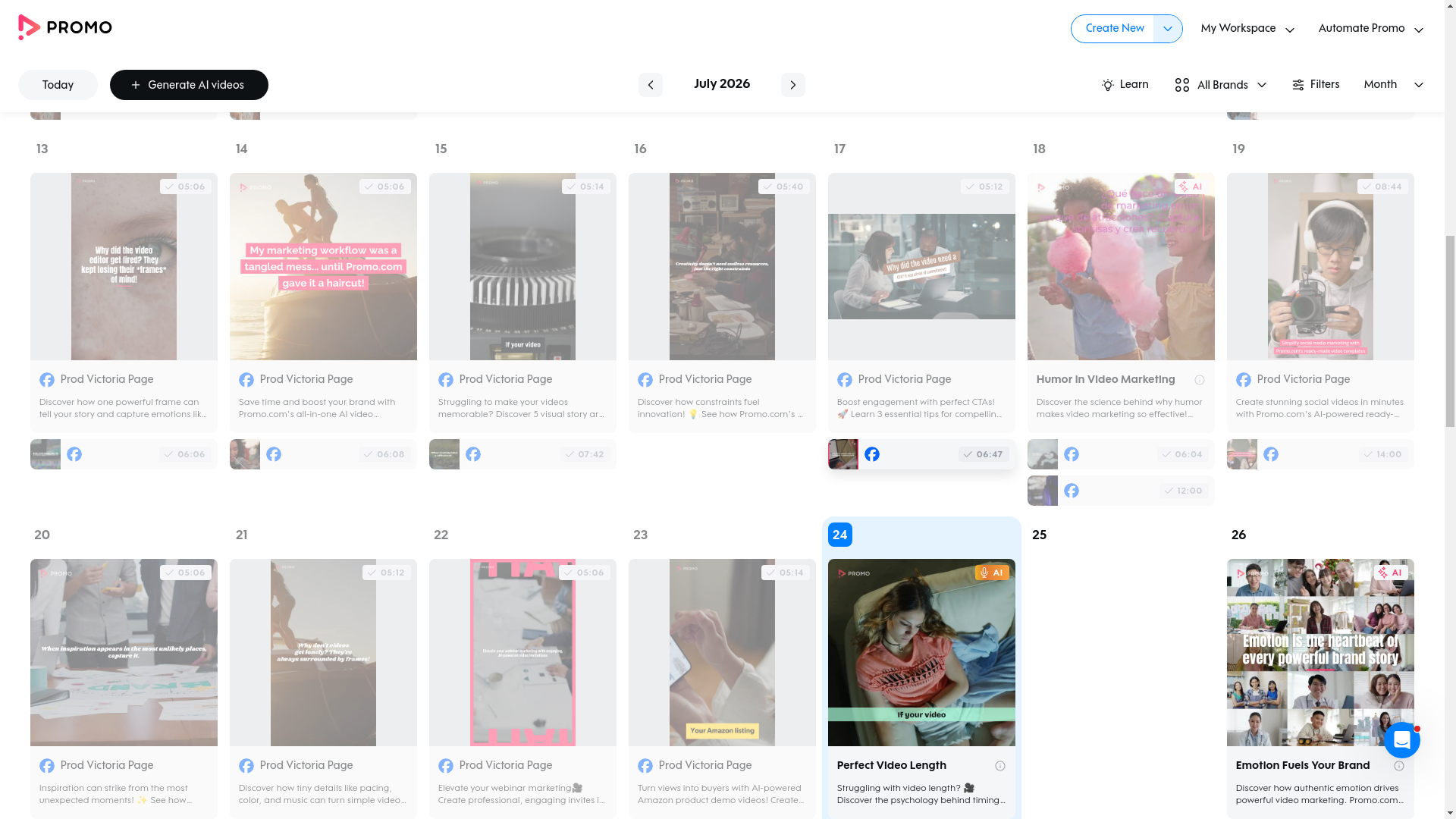Expand the Create New dropdown arrow

point(1167,29)
